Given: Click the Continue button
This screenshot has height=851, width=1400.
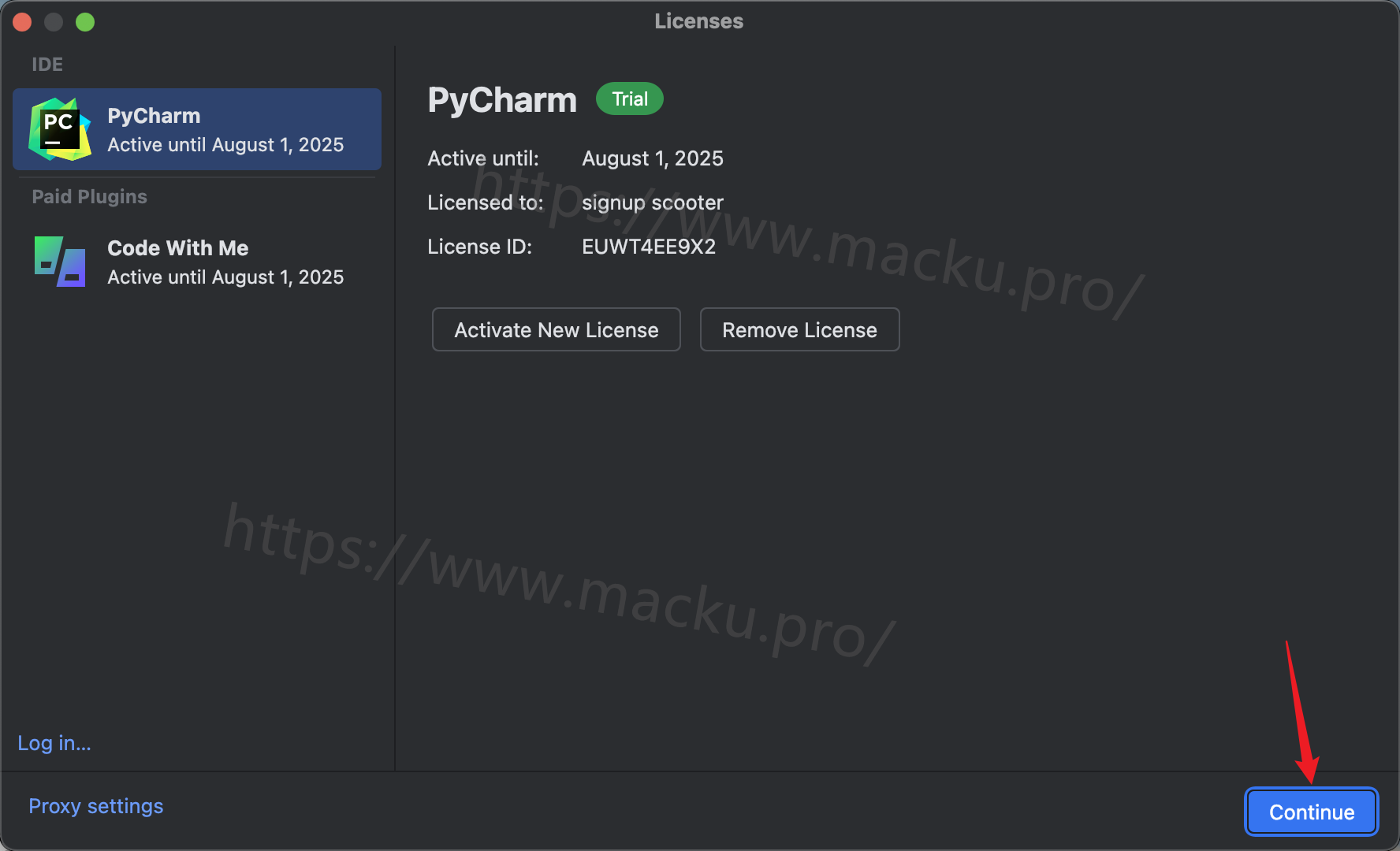Looking at the screenshot, I should pyautogui.click(x=1312, y=812).
